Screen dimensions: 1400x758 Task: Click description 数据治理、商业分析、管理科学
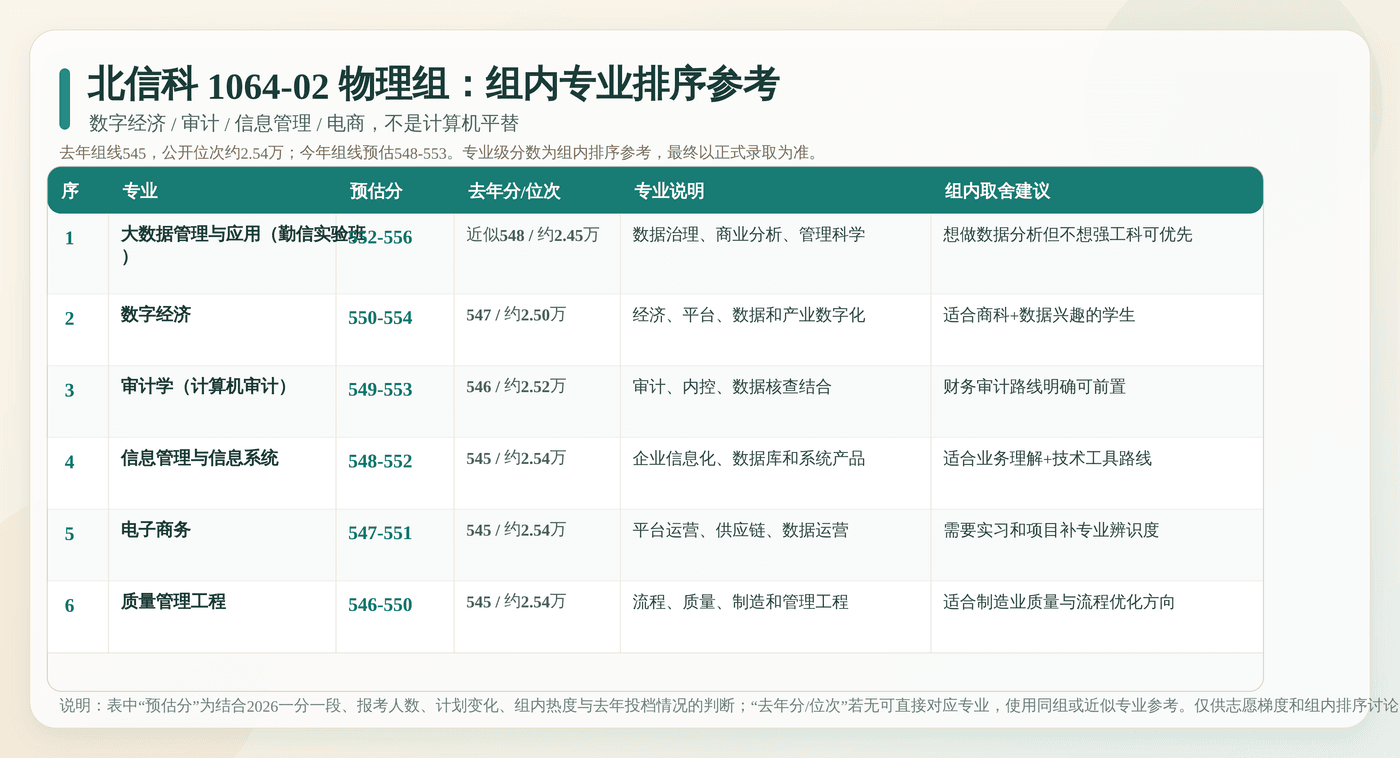coord(749,235)
